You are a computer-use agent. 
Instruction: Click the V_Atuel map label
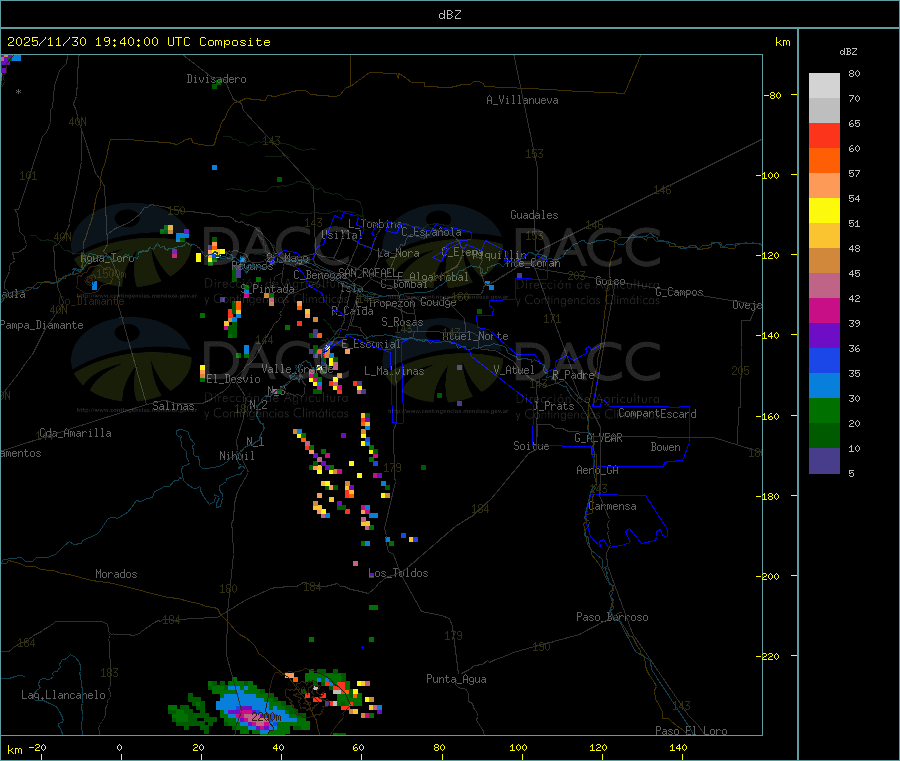(513, 370)
